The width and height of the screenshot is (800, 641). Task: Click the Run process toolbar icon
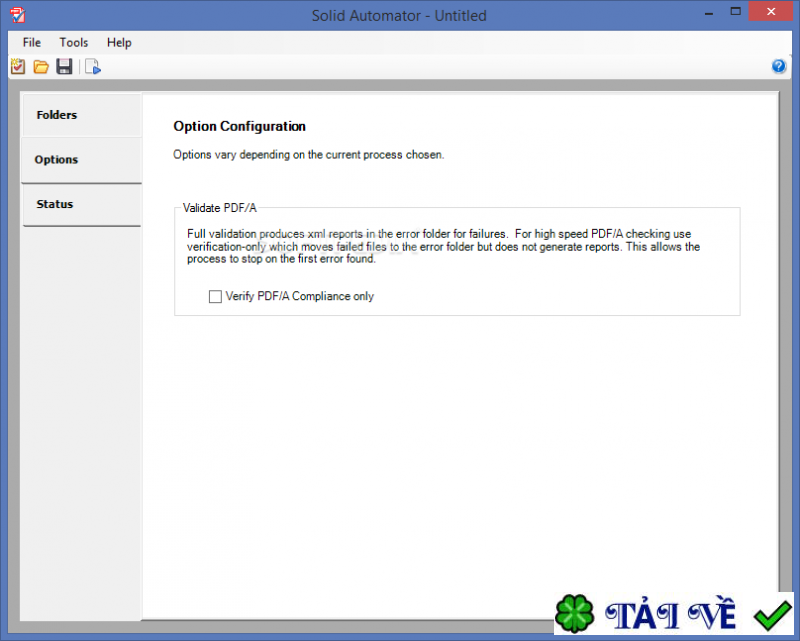point(93,67)
